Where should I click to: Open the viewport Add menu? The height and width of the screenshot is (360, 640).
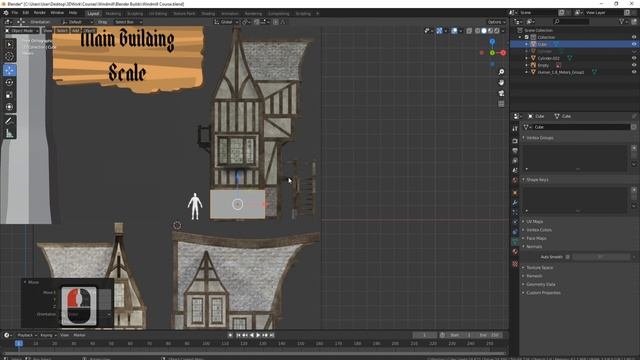76,31
